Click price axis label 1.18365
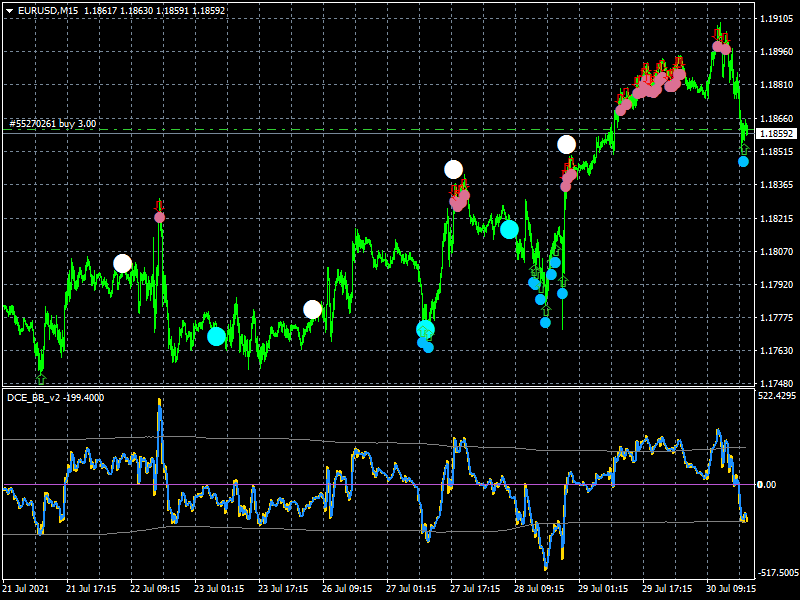This screenshot has width=800, height=600. 777,185
